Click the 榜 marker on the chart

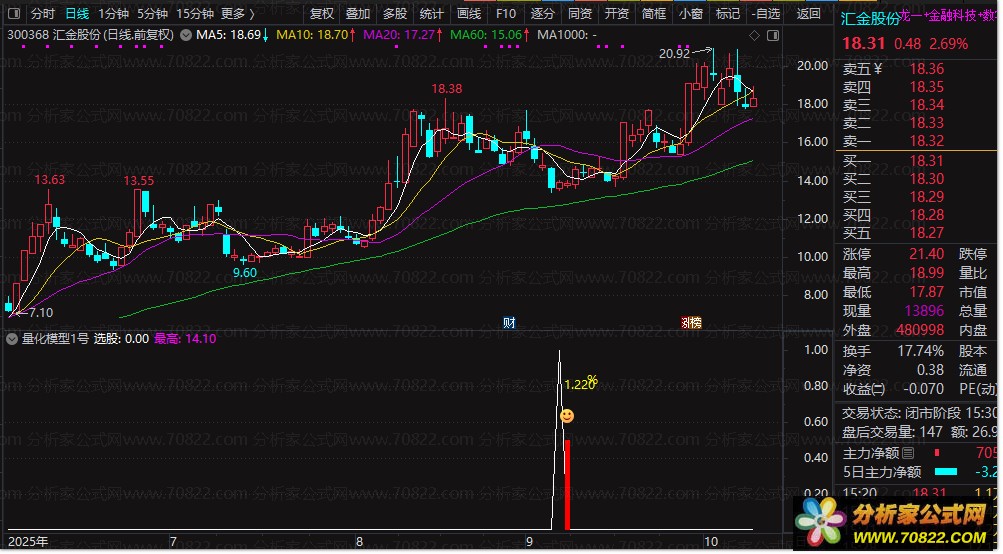(x=690, y=322)
